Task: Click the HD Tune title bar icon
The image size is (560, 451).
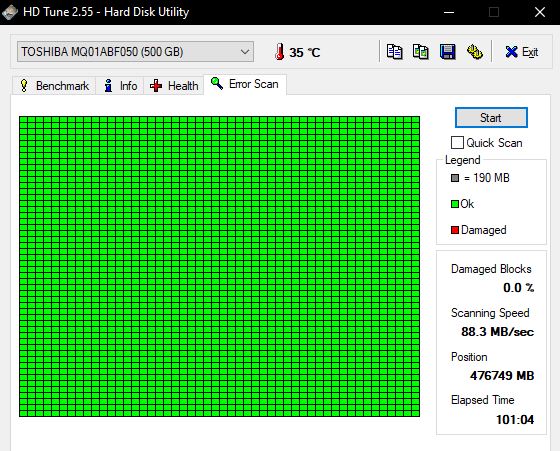Action: tap(9, 12)
